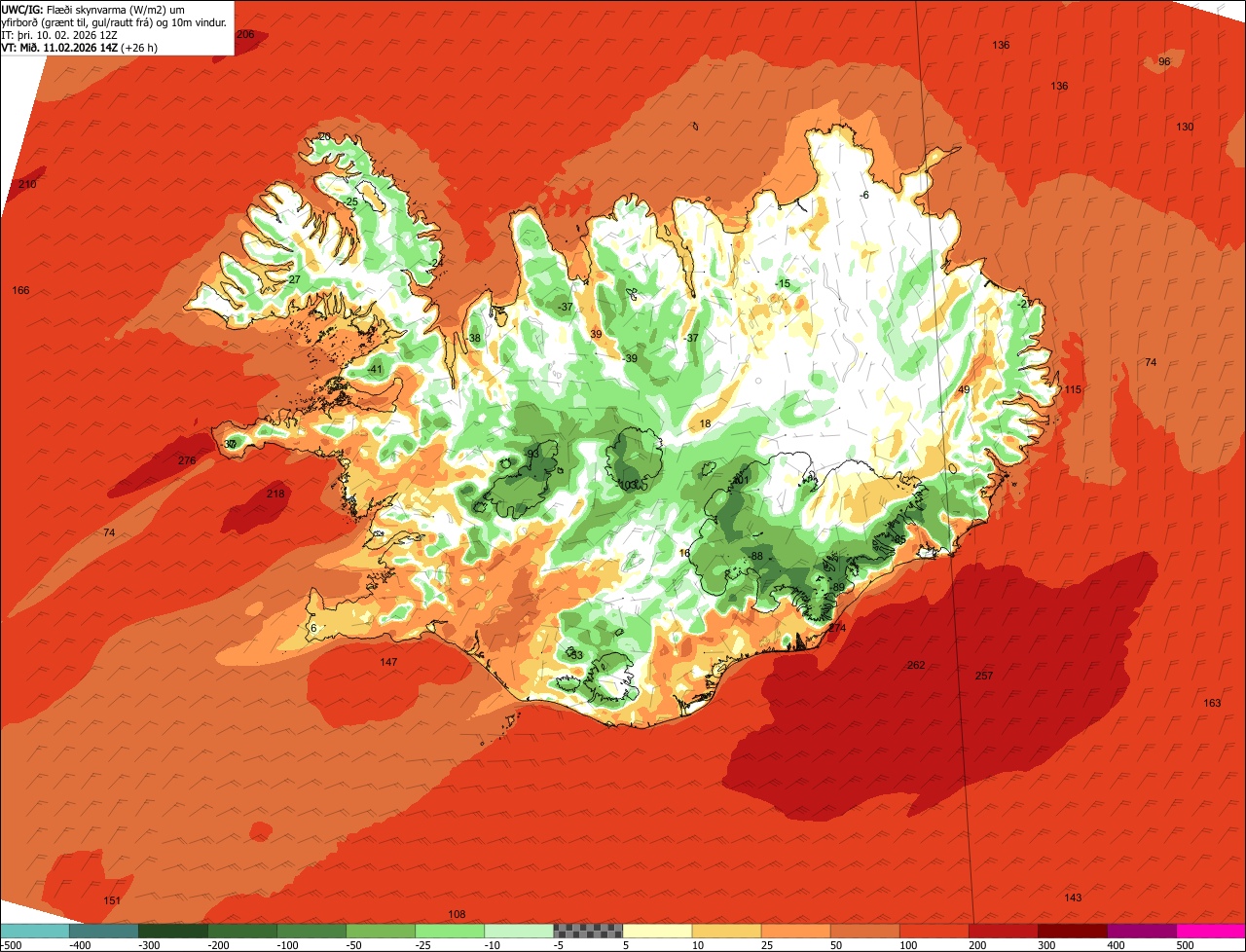This screenshot has height=952, width=1246.
Task: Click the light teal legend swatch between -500 and -400
Action: tap(35, 931)
